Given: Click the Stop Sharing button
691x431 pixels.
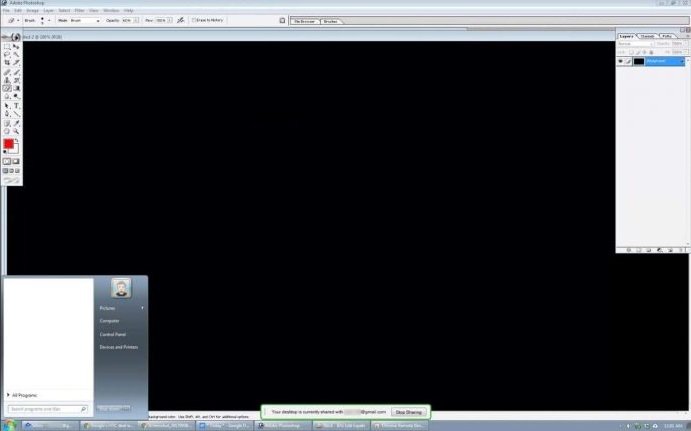Looking at the screenshot, I should pyautogui.click(x=408, y=411).
